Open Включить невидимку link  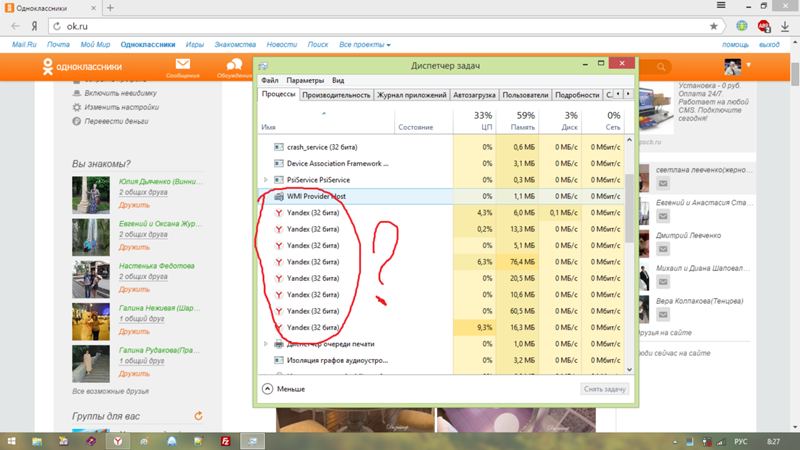120,93
